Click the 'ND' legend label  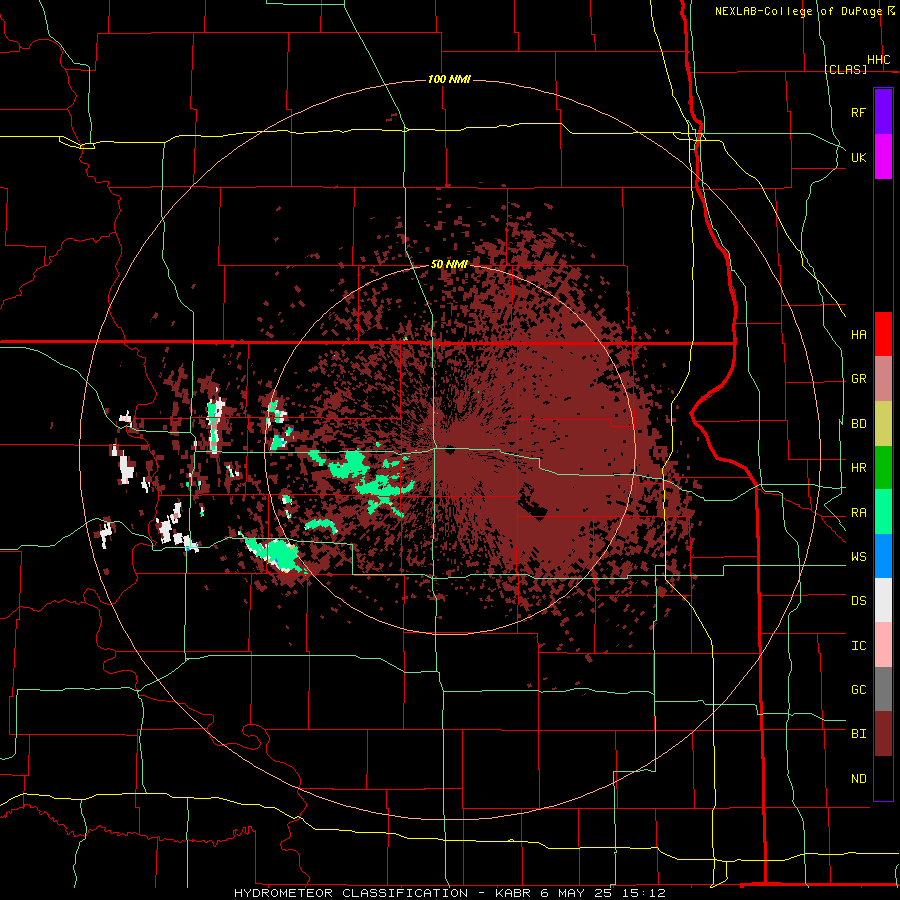(x=858, y=779)
